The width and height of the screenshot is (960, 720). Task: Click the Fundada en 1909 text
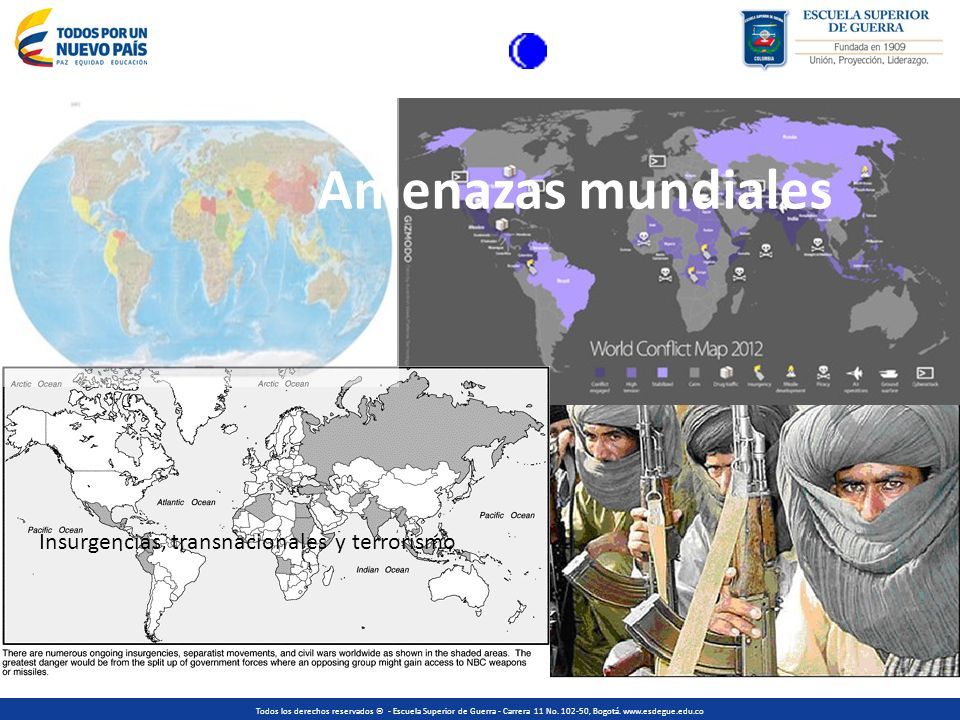(x=869, y=47)
